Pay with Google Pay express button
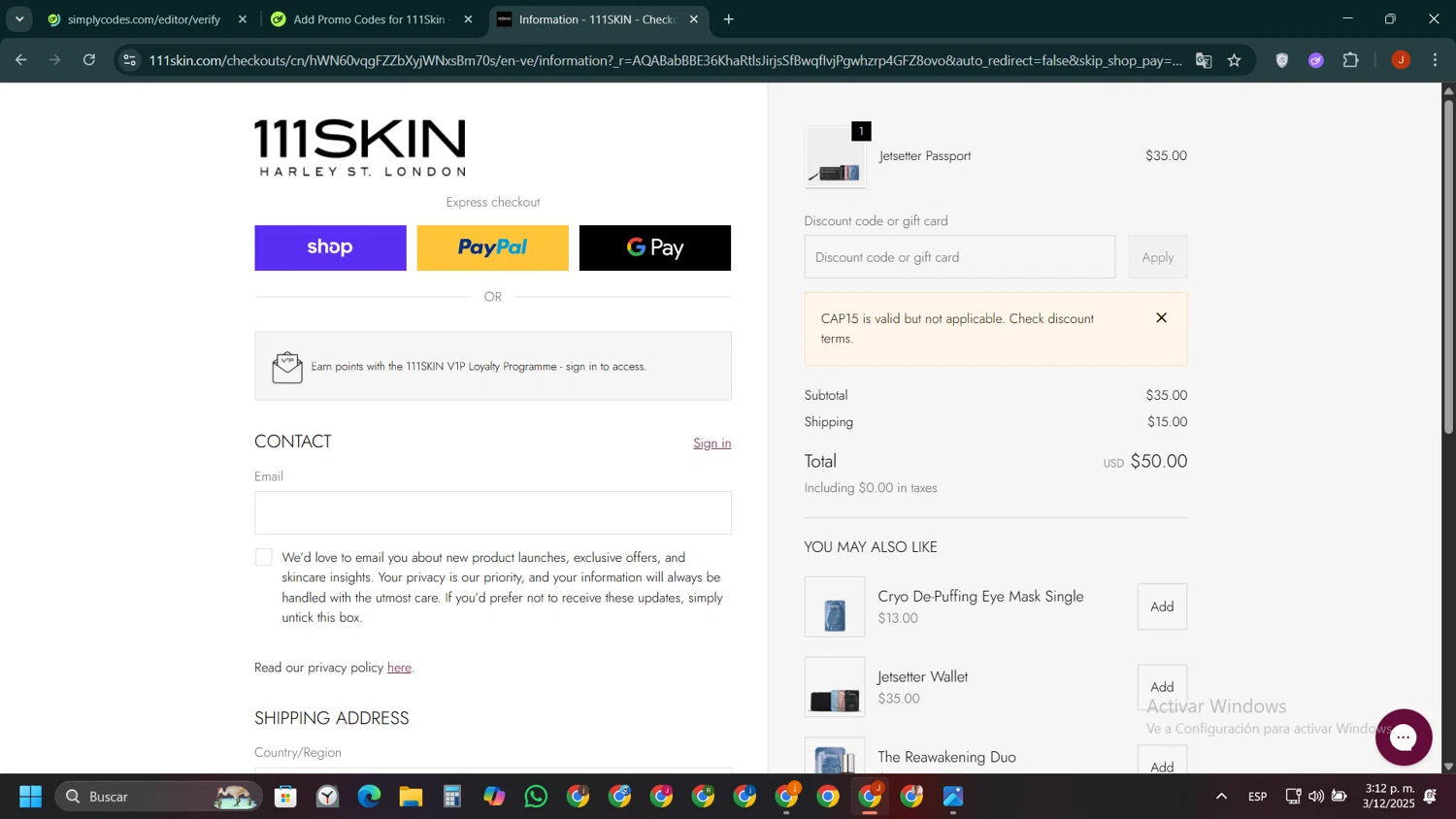The height and width of the screenshot is (819, 1456). [x=655, y=247]
